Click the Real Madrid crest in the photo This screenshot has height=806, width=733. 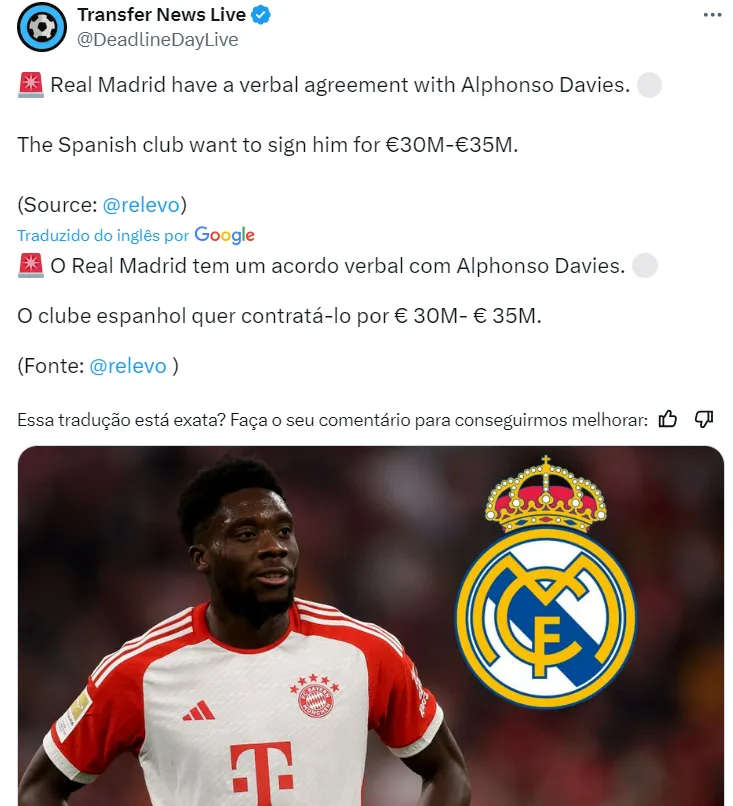[545, 581]
